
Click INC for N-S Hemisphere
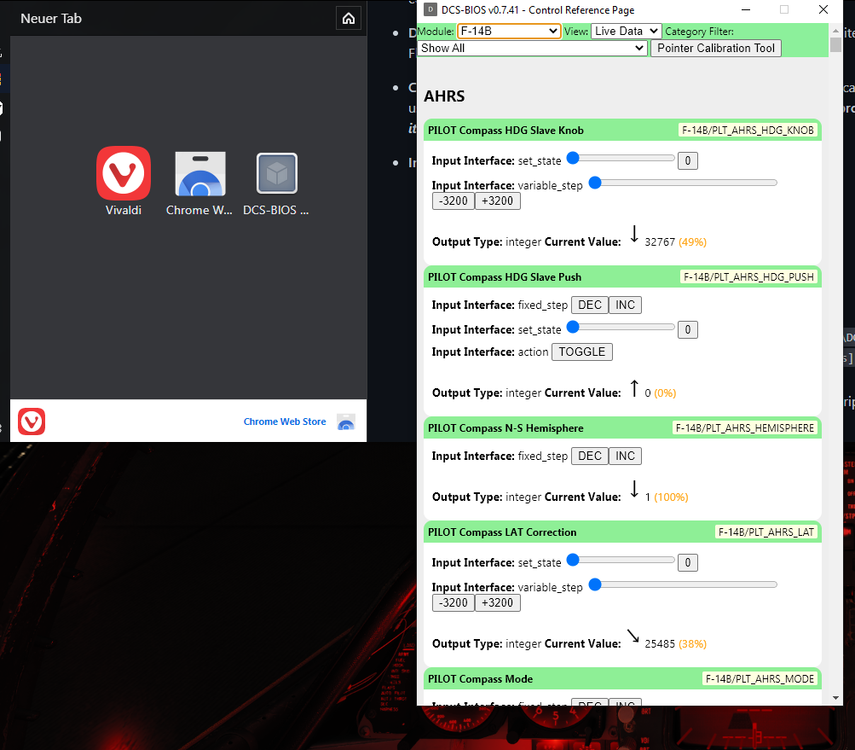[x=625, y=456]
